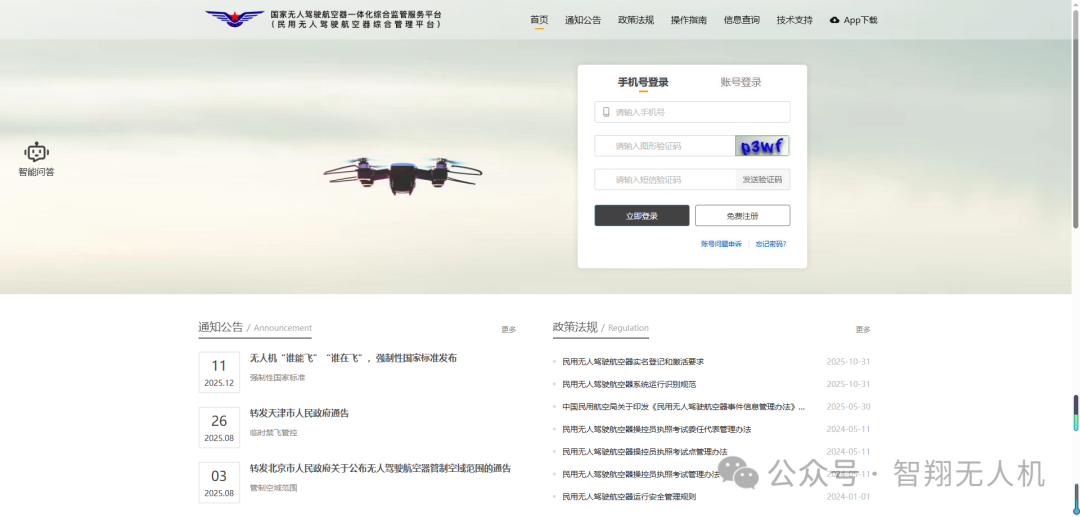Click the 忘记密码? link
1080x517 pixels.
[x=771, y=244]
